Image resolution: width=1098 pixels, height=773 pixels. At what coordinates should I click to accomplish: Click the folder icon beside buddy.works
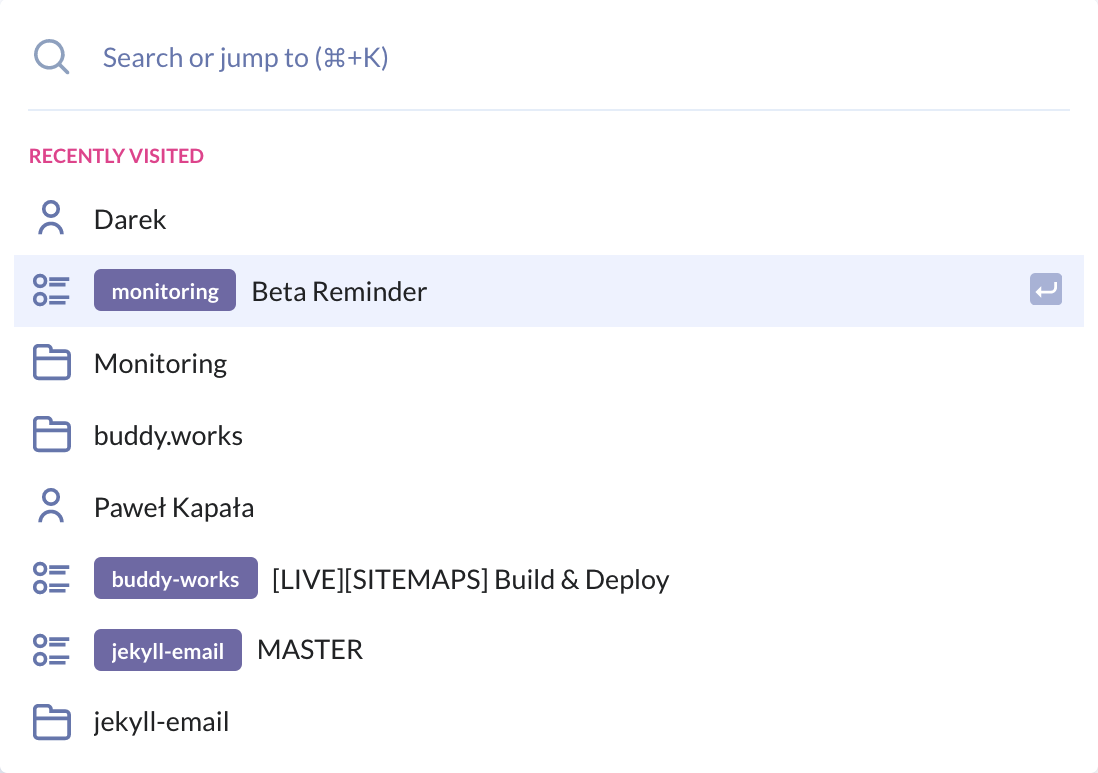point(51,434)
